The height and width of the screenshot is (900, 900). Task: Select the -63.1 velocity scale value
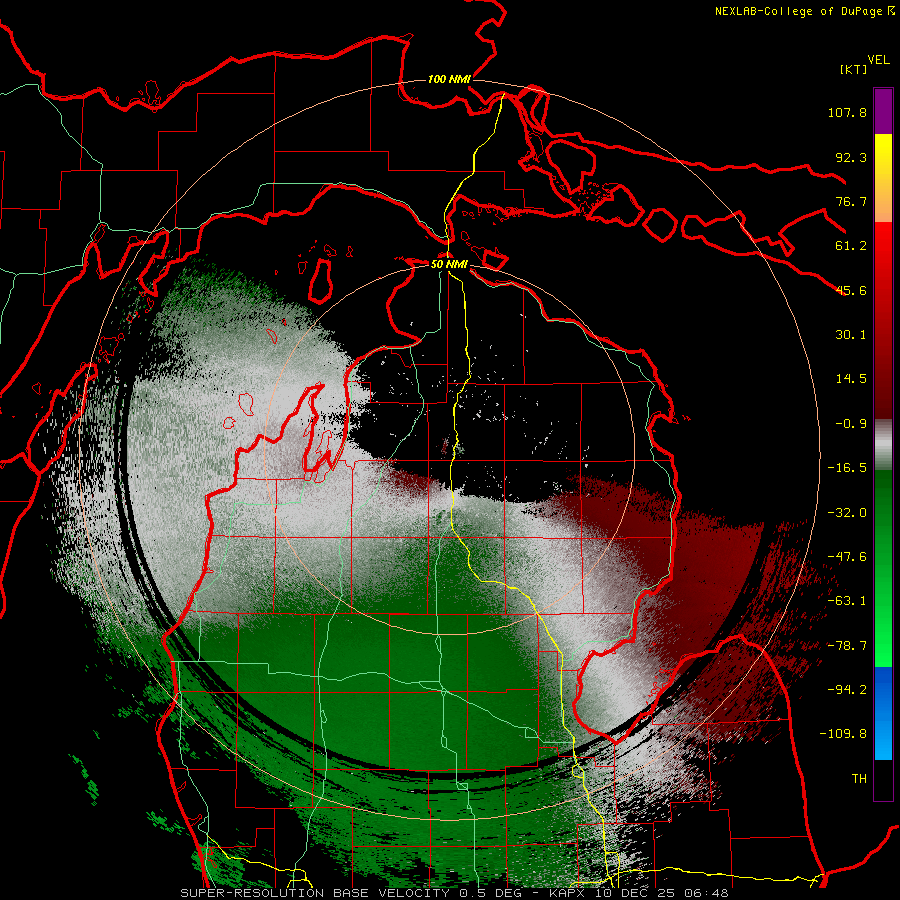847,601
